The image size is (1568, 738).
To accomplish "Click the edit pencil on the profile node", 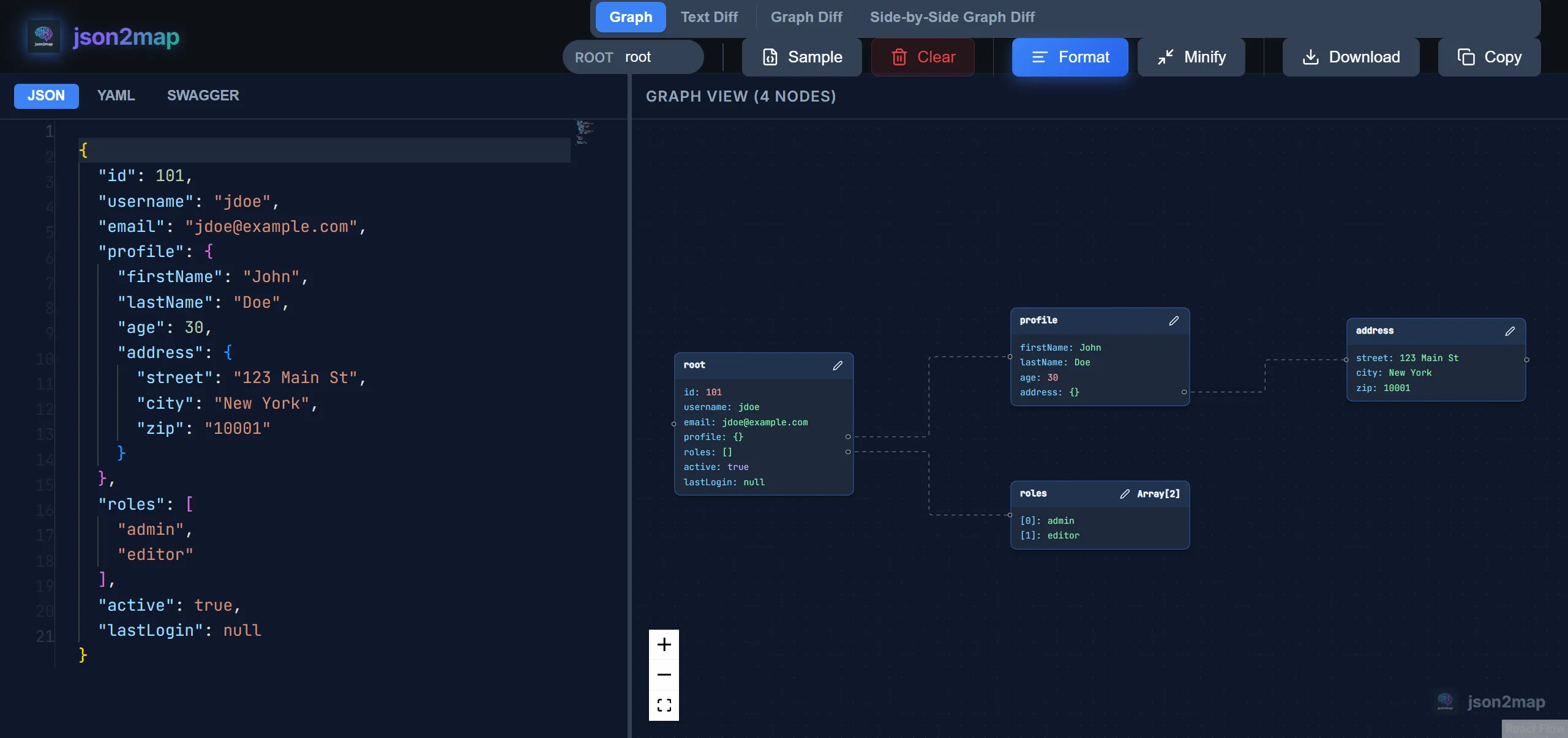I will 1174,321.
